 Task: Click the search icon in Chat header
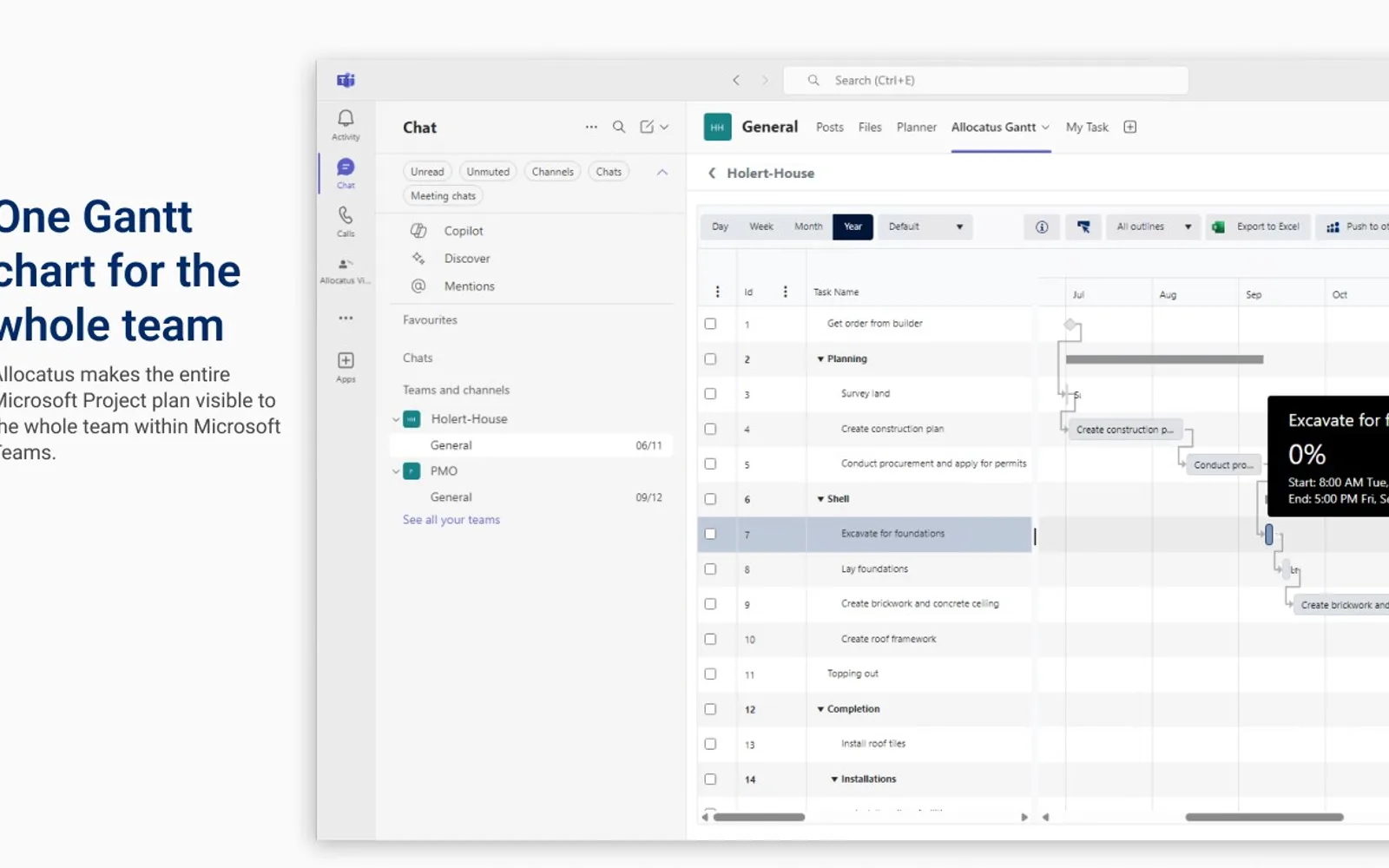point(619,127)
